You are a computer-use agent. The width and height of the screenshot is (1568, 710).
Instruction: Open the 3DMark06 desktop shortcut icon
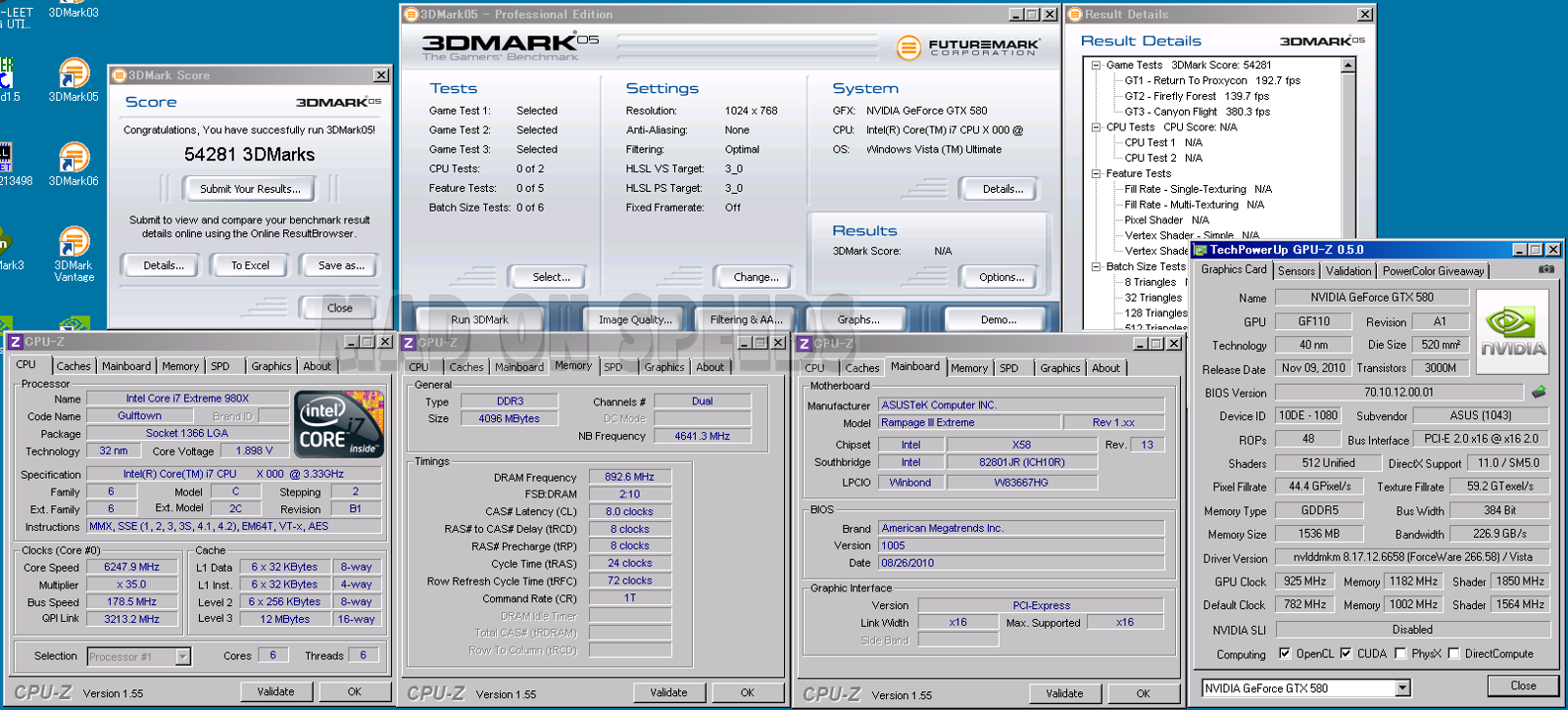tap(73, 158)
